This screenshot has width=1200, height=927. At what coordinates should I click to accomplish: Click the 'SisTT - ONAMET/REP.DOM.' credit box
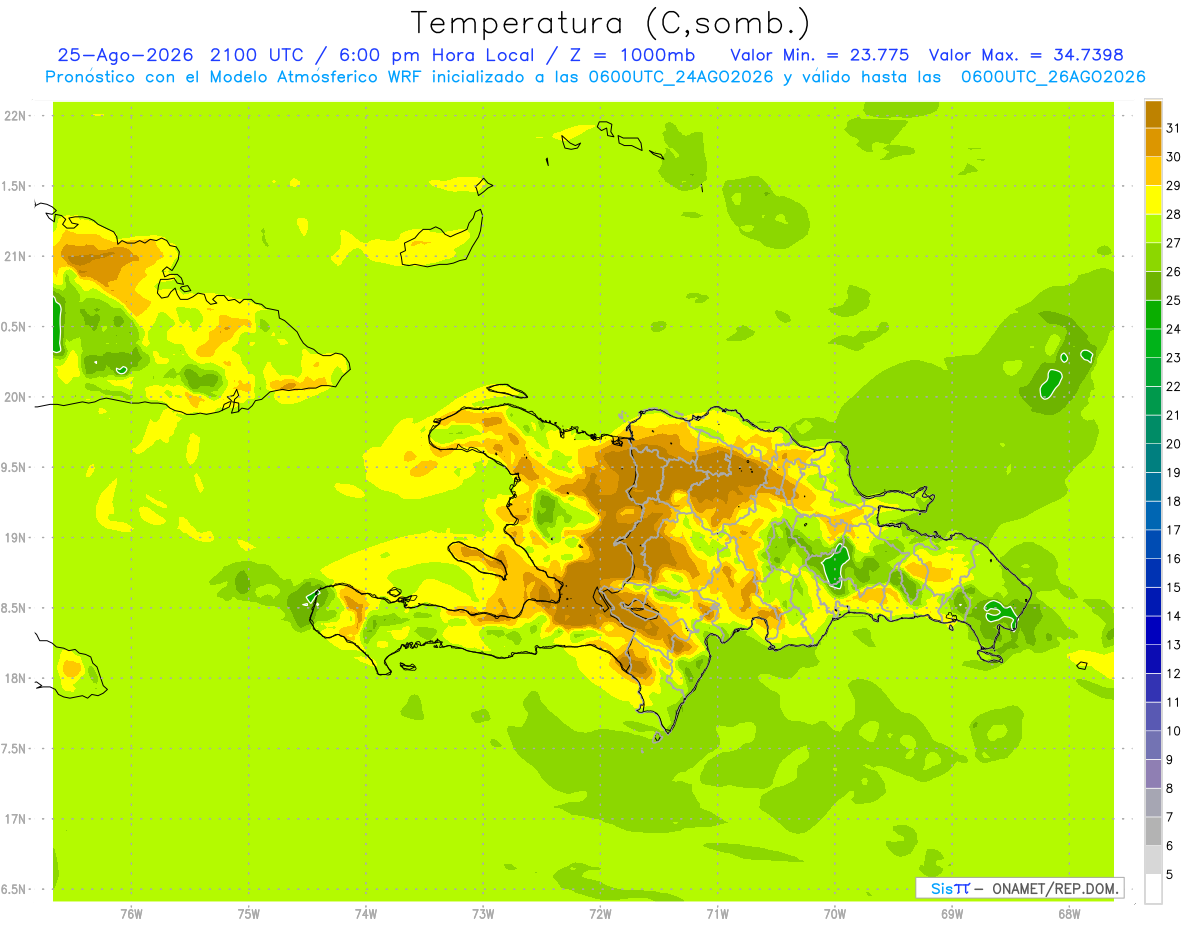[x=1020, y=888]
